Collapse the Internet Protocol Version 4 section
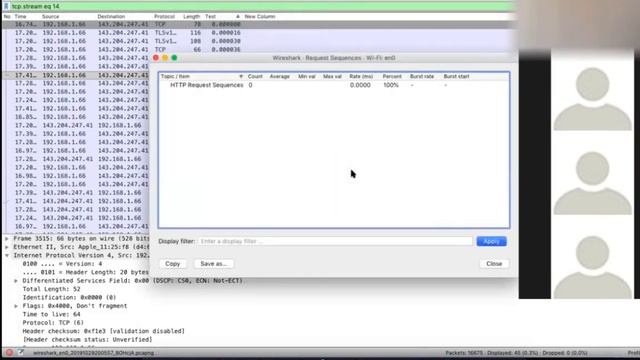The width and height of the screenshot is (640, 360). (7, 256)
